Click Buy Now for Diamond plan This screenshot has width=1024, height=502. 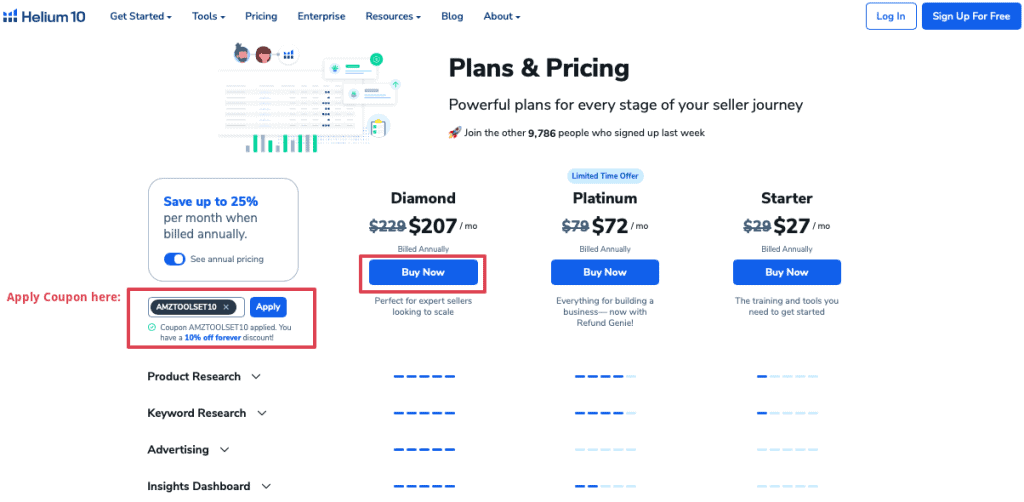[423, 272]
